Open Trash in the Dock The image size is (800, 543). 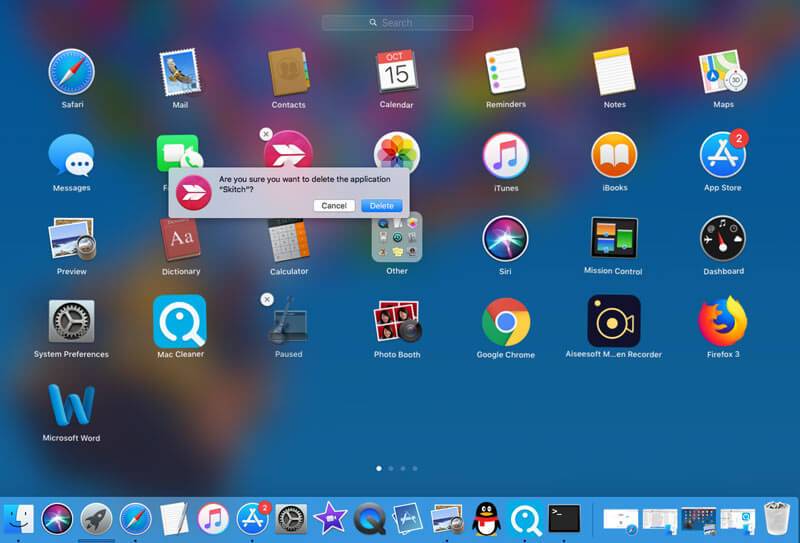pyautogui.click(x=777, y=518)
